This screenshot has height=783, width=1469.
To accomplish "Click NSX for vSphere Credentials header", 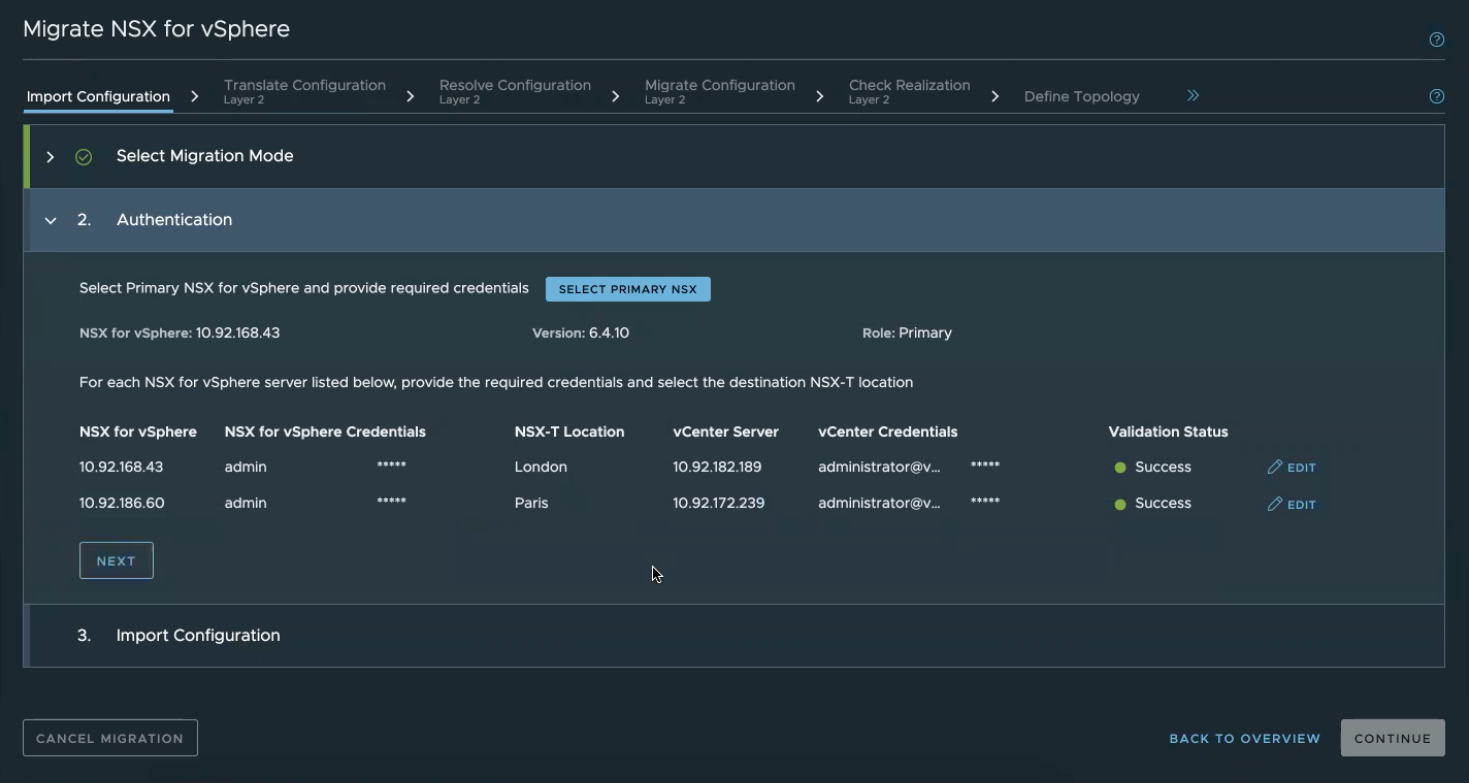I will click(x=325, y=432).
